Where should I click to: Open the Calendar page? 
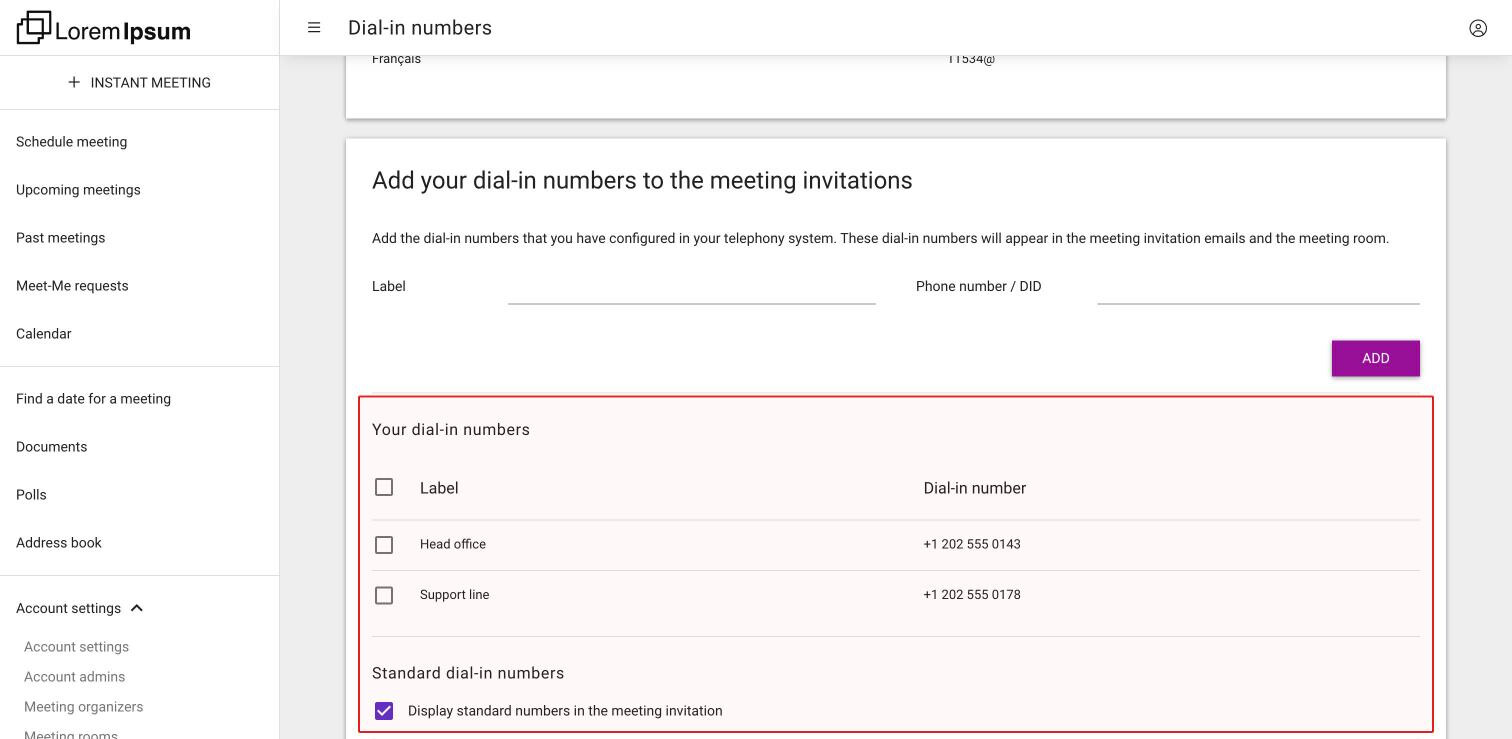tap(44, 334)
